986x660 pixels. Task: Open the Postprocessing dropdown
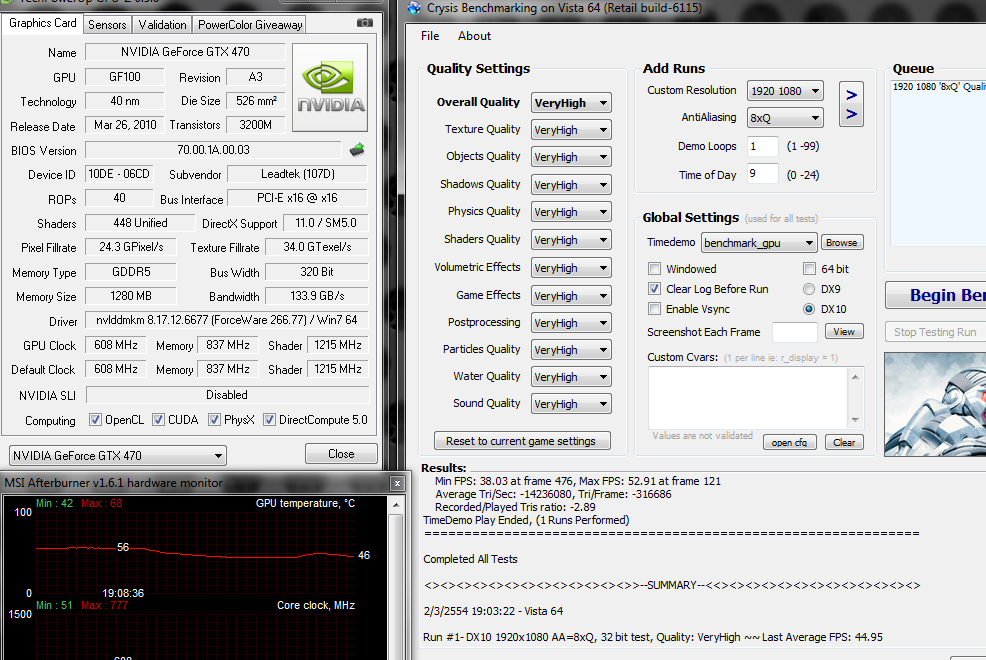point(571,323)
